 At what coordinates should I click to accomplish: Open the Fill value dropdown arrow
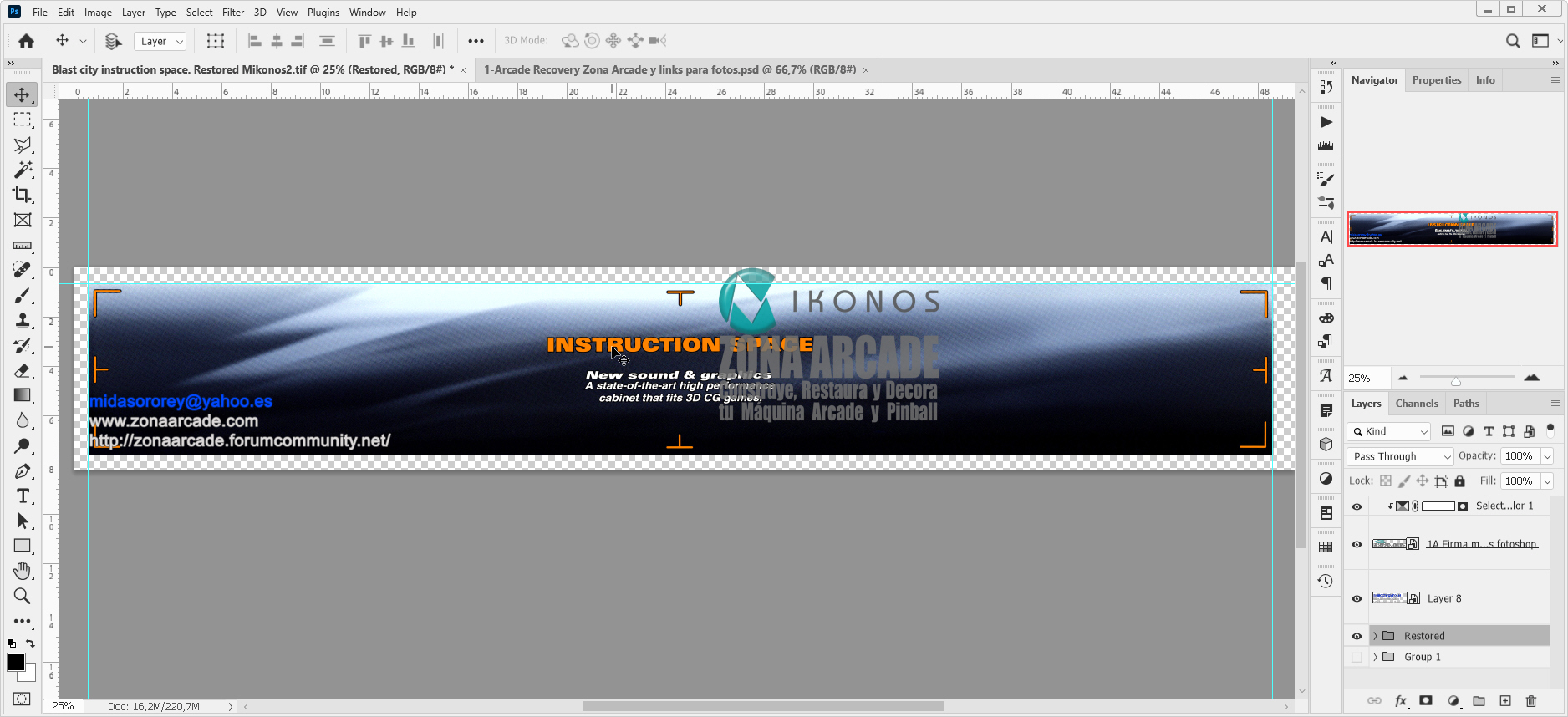pos(1547,481)
